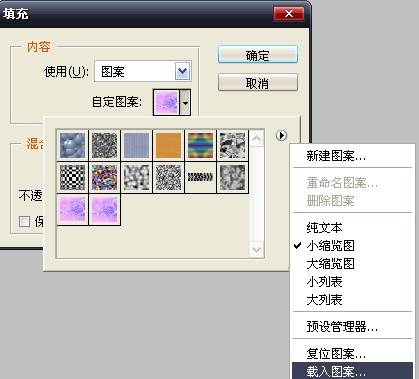Open the pattern picker flyout arrow button
Image resolution: width=419 pixels, height=379 pixels.
click(281, 135)
